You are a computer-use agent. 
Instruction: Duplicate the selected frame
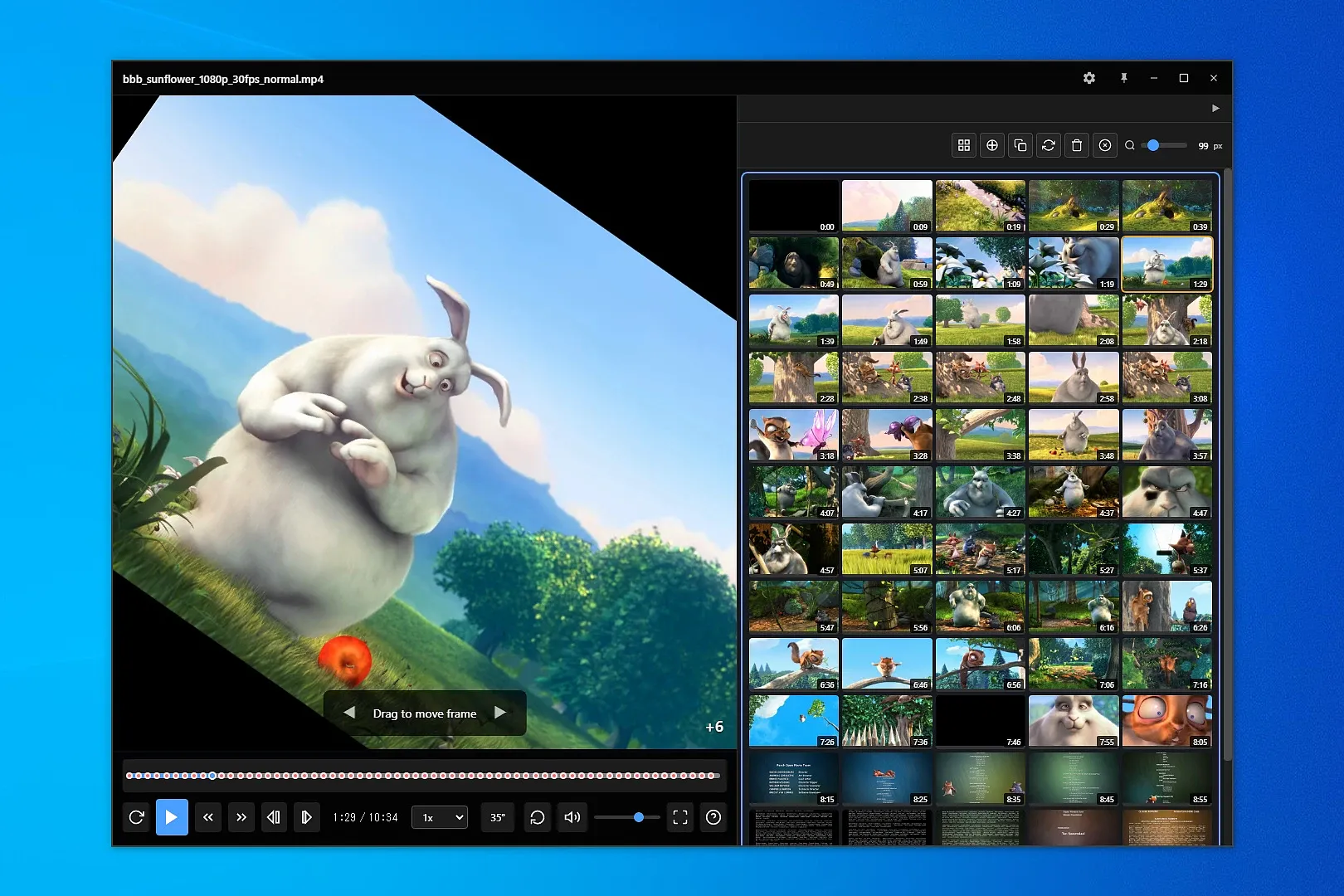tap(1020, 145)
